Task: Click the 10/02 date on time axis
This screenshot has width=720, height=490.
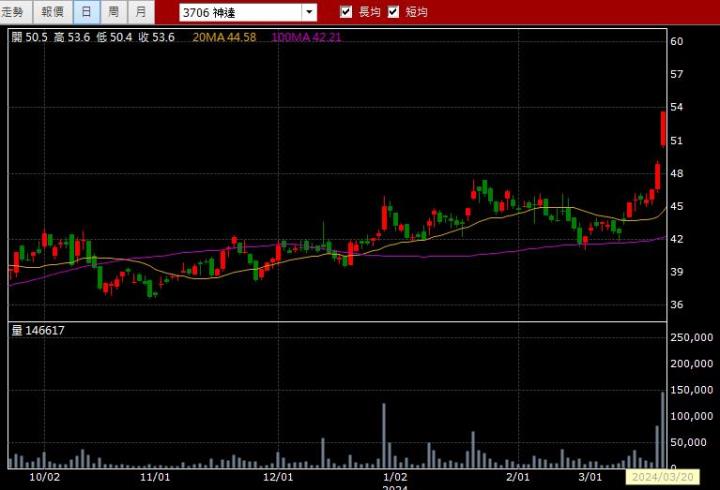Action: coord(46,478)
